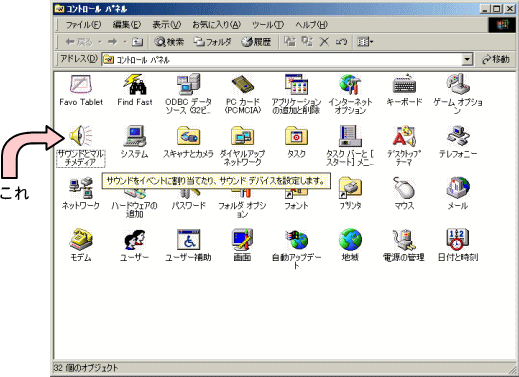This screenshot has height=377, width=519.
Task: Select the キーボード keyboard icon
Action: tap(404, 84)
